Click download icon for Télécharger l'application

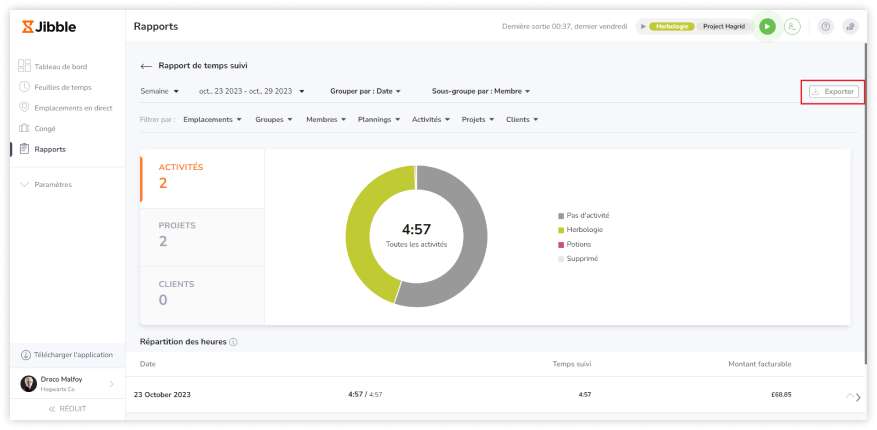(26, 355)
